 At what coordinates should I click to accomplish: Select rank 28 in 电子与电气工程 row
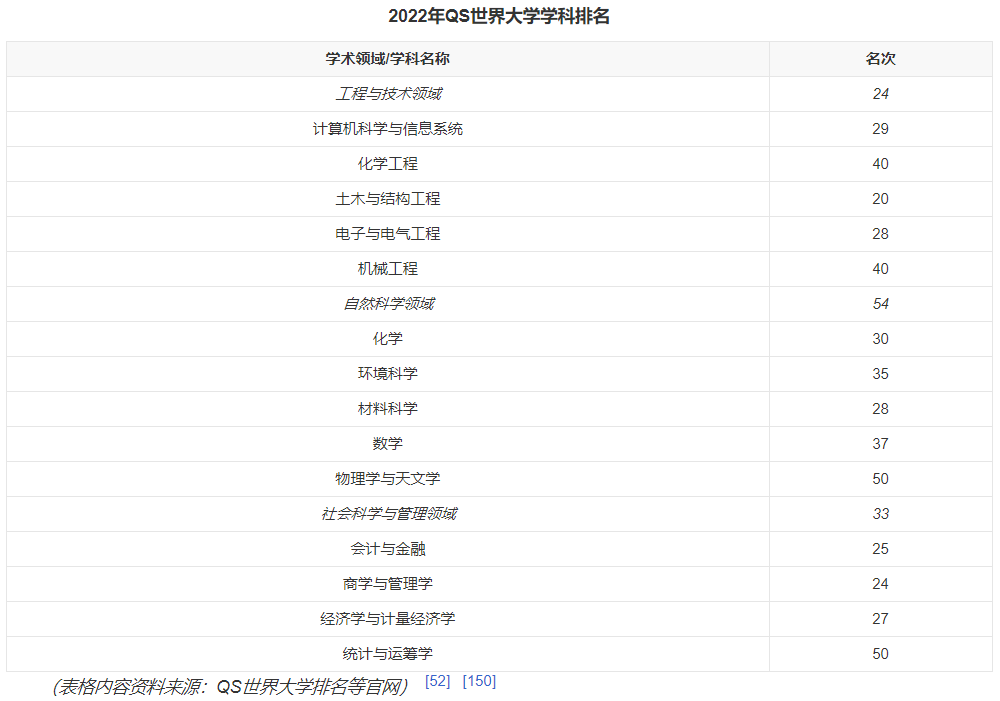[881, 234]
